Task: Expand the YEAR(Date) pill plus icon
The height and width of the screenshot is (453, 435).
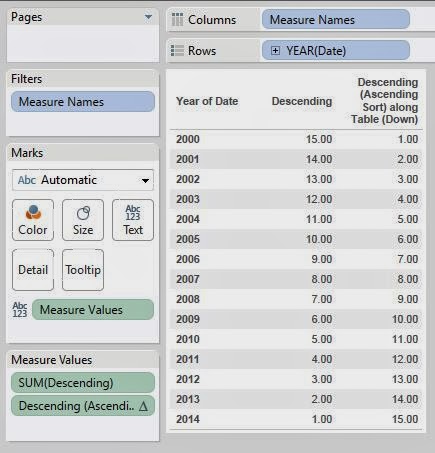Action: 275,51
